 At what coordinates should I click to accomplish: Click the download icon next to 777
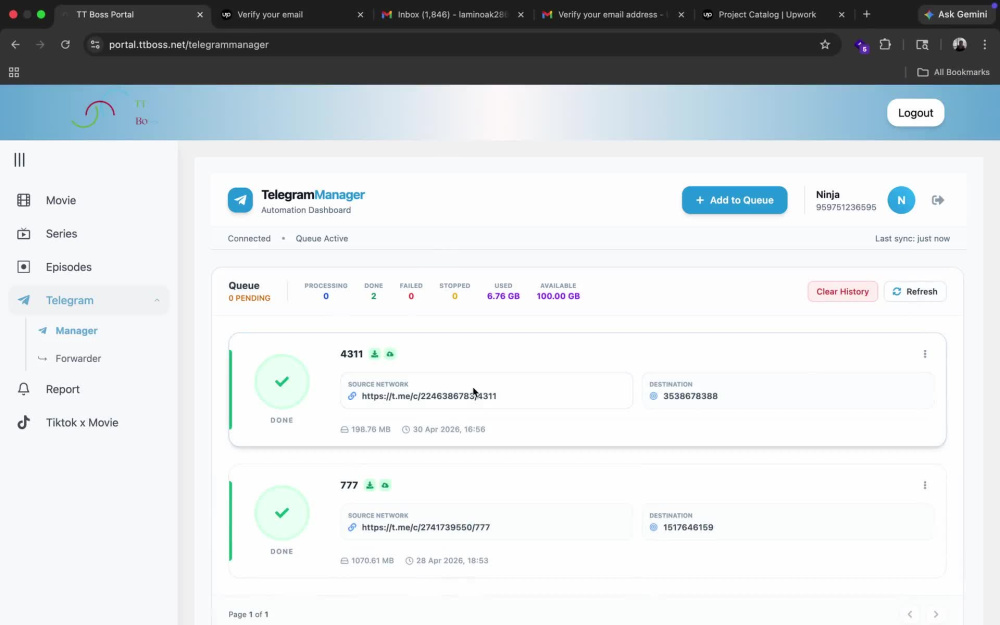(369, 485)
